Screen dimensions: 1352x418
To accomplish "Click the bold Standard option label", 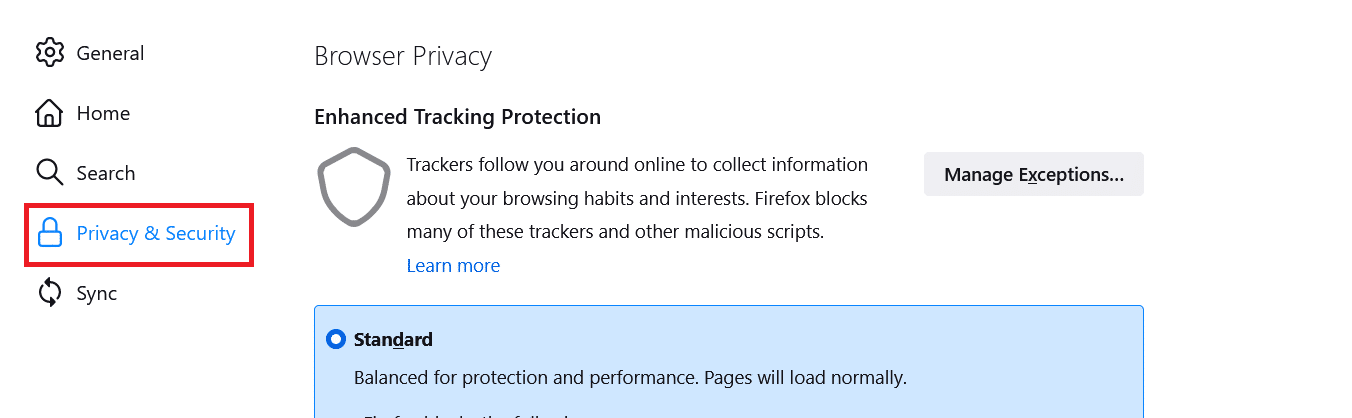I will [393, 339].
